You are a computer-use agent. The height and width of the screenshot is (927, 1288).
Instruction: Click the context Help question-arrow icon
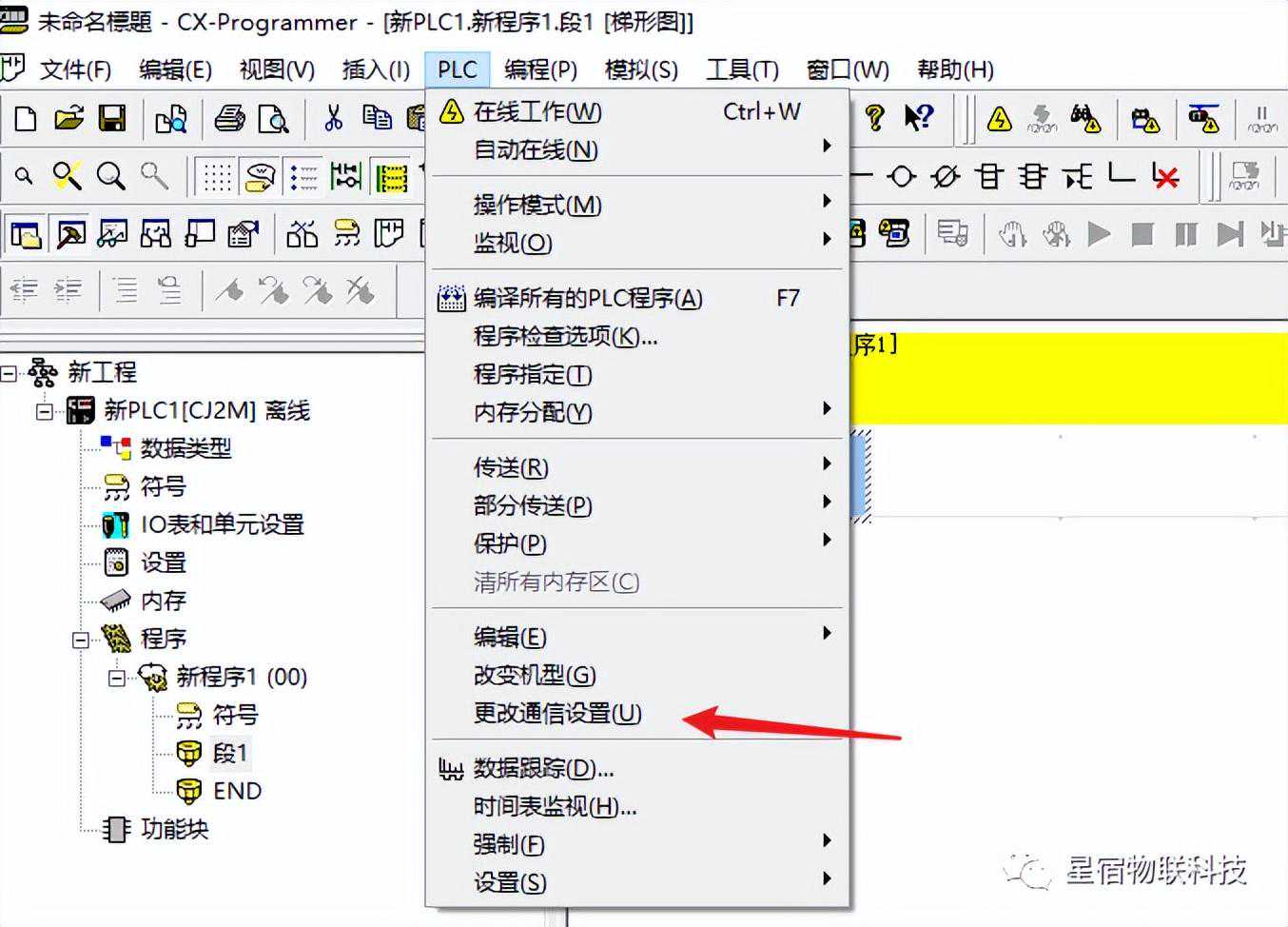click(918, 118)
